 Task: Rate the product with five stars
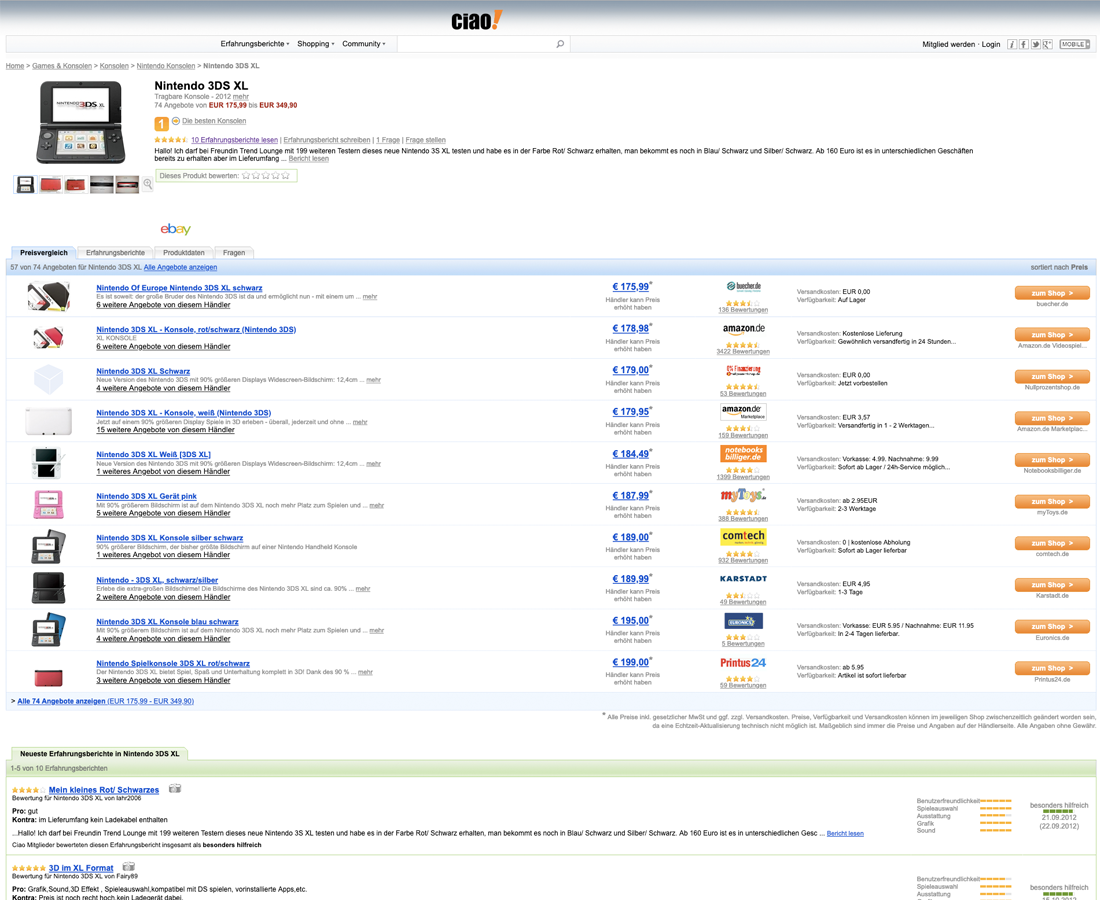[x=286, y=176]
